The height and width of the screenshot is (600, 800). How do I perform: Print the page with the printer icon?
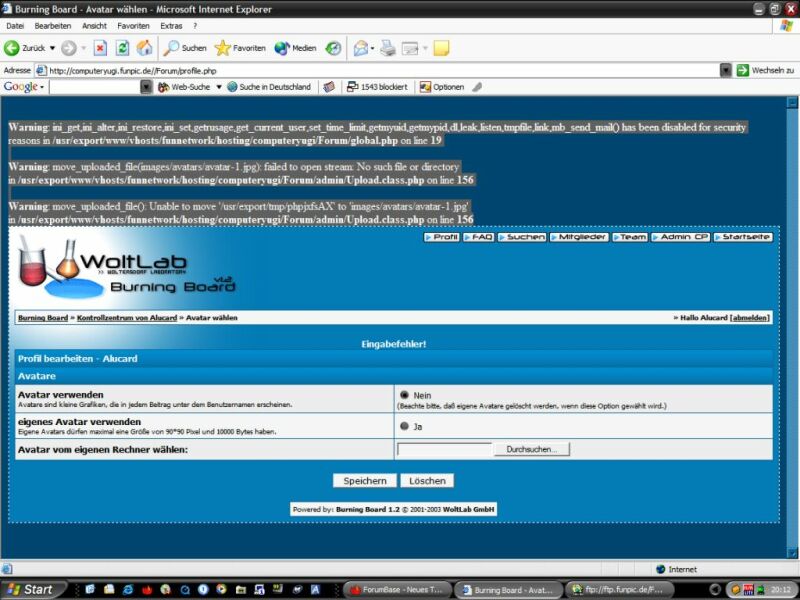click(x=388, y=48)
